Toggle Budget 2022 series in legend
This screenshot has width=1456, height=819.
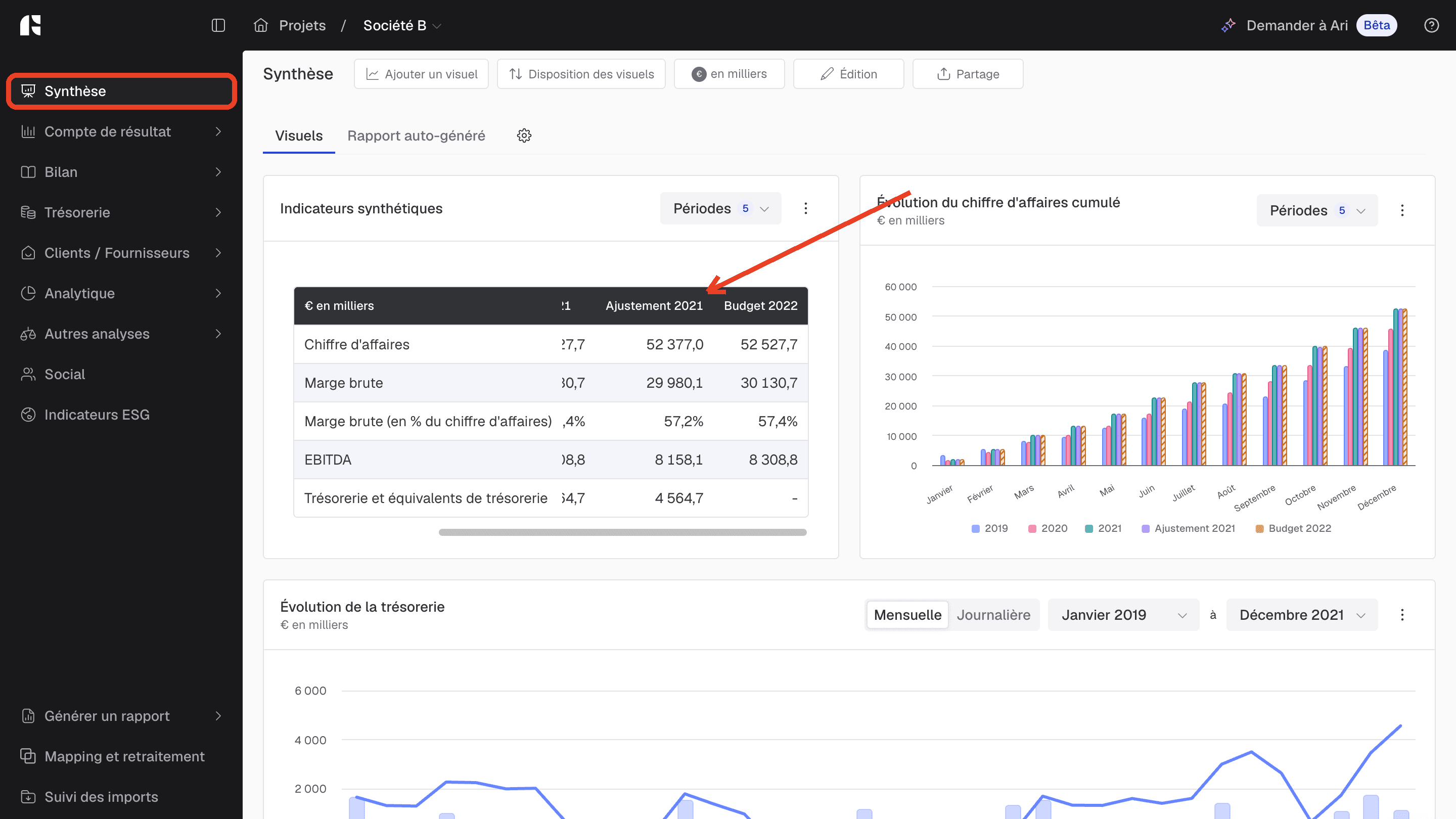pyautogui.click(x=1293, y=528)
